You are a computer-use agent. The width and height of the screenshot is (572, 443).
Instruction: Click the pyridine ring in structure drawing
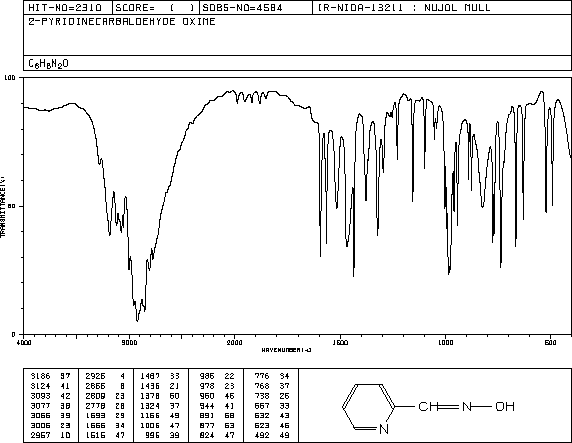(368, 407)
